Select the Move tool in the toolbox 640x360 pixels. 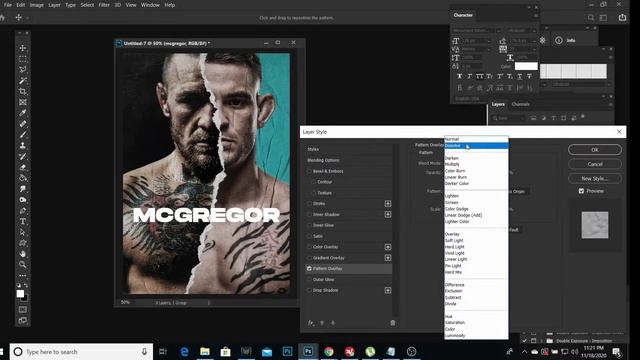[22, 48]
